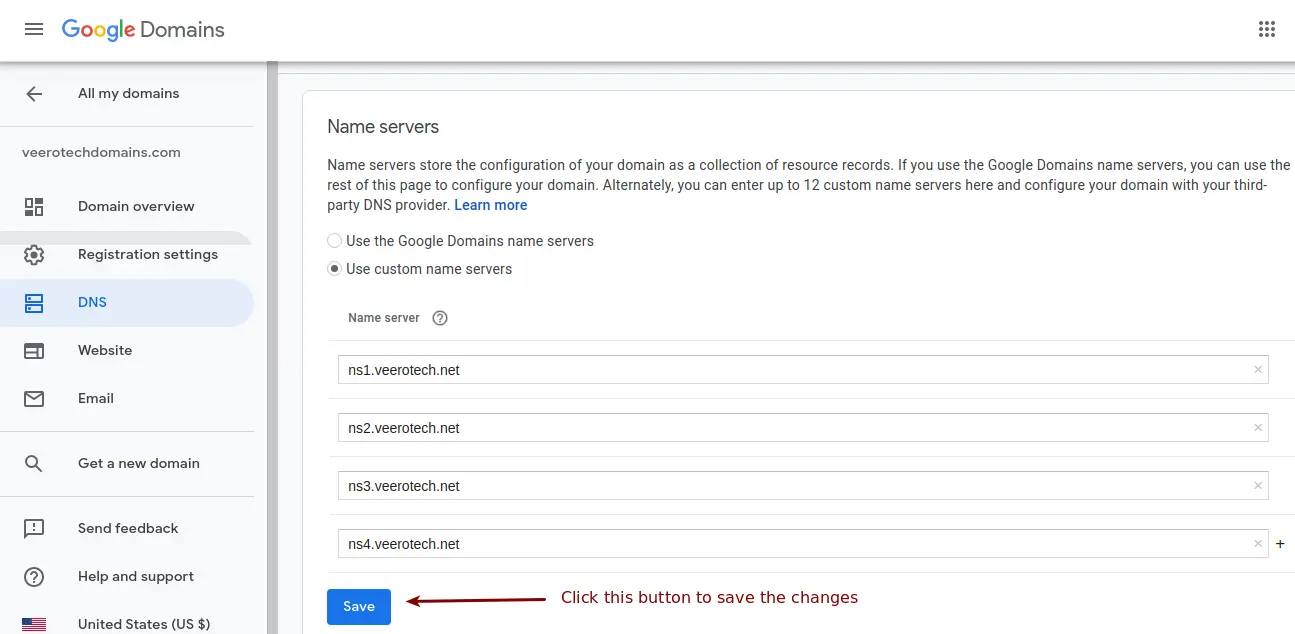Screen dimensions: 1295x634
Task: Click the back arrow to all domains
Action: [x=34, y=94]
